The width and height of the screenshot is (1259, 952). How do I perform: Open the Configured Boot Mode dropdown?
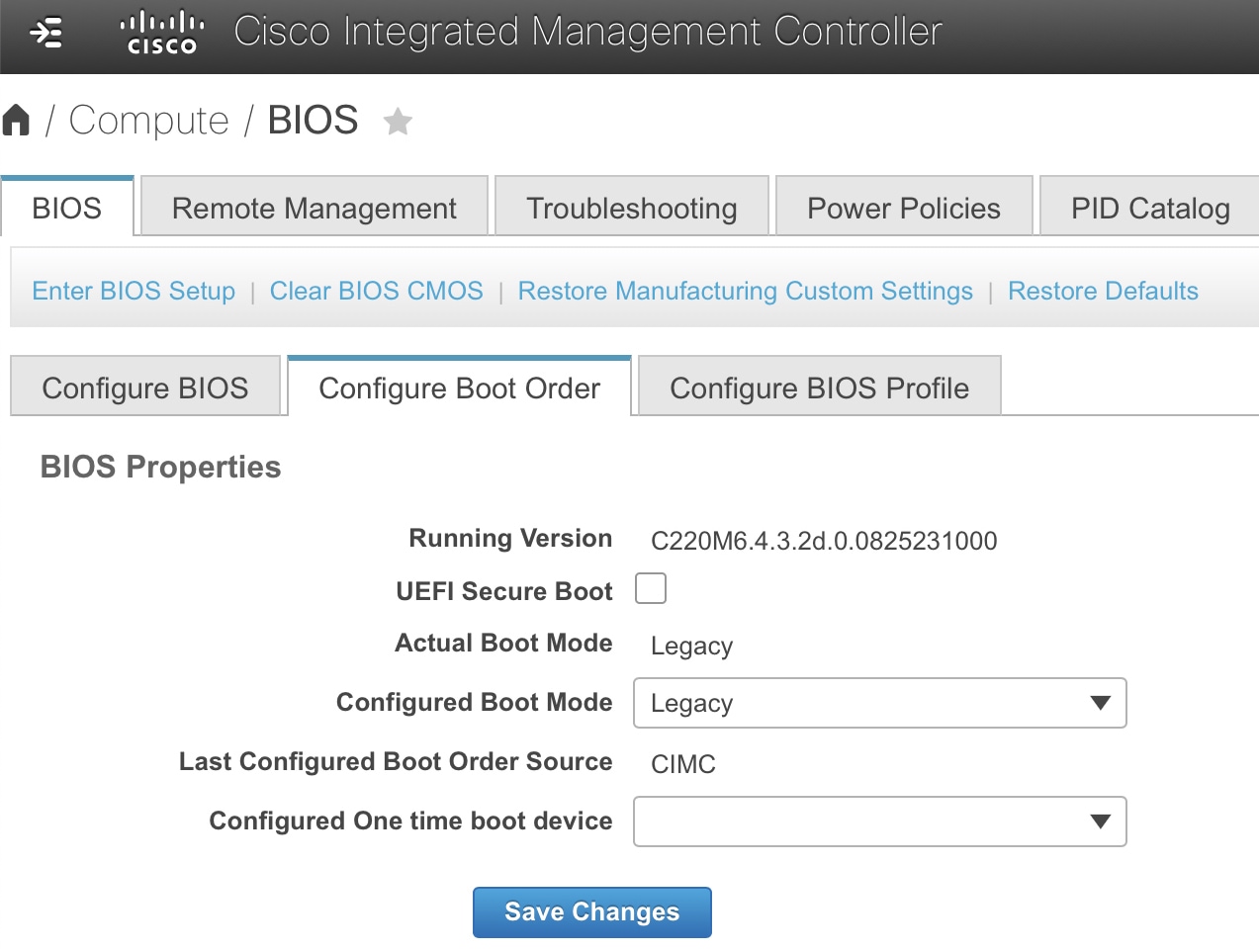[x=879, y=703]
